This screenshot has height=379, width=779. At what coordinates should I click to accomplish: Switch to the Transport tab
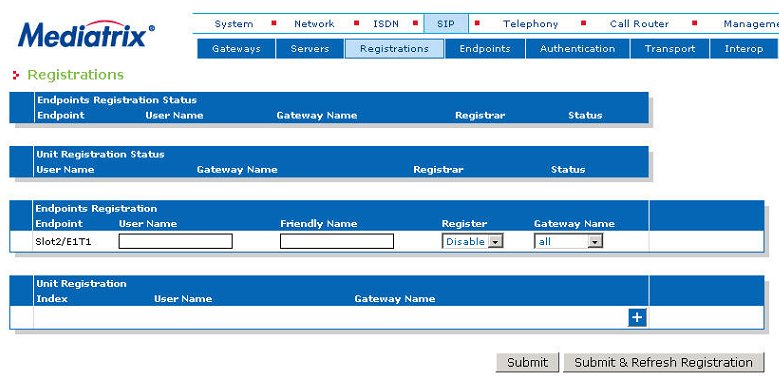pyautogui.click(x=670, y=49)
